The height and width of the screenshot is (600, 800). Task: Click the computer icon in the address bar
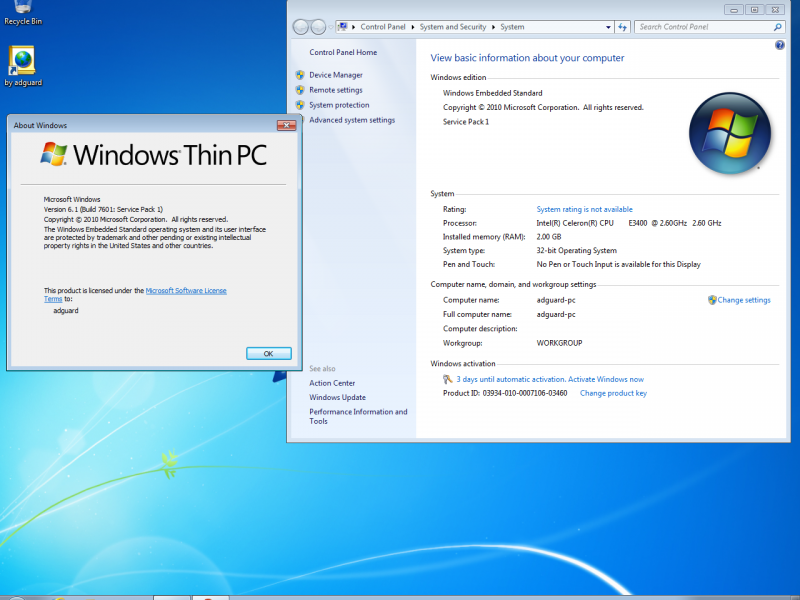[x=342, y=27]
